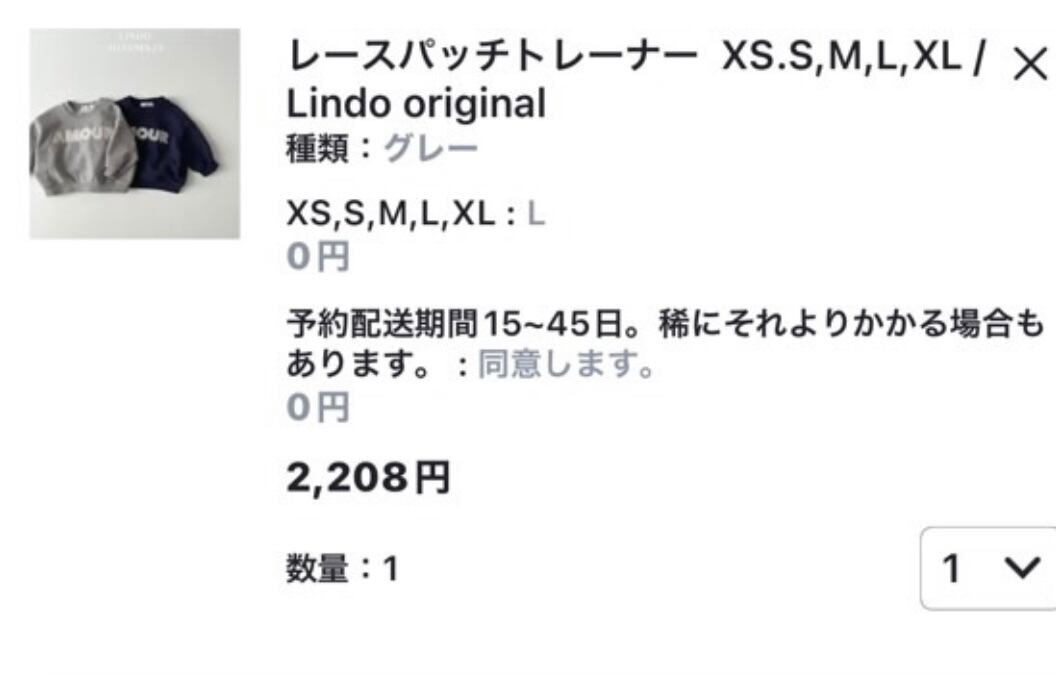Click the 同意します agreement text
Viewport: 1056px width, 675px height.
pyautogui.click(x=566, y=364)
